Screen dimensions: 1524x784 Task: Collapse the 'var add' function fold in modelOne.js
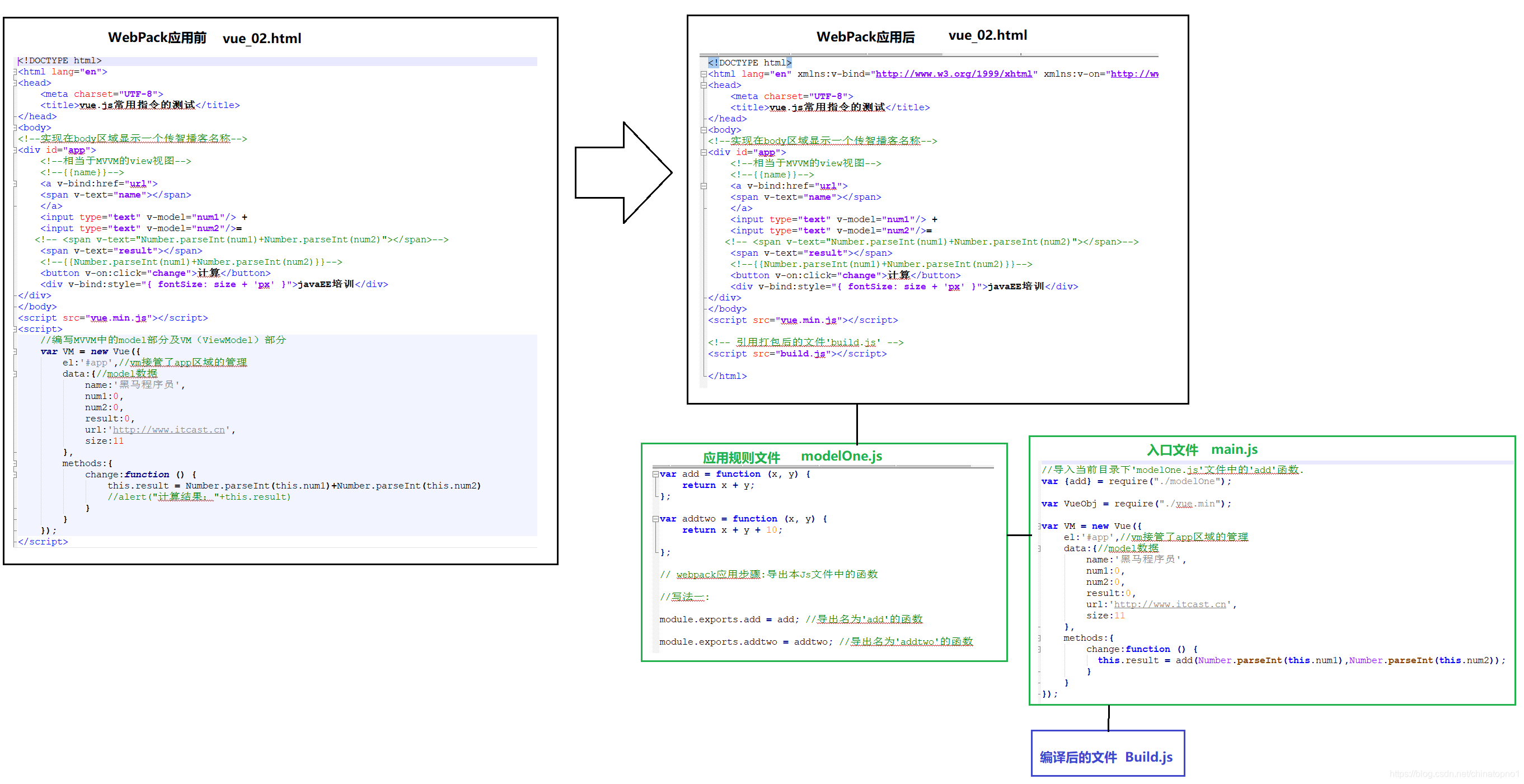pos(655,475)
